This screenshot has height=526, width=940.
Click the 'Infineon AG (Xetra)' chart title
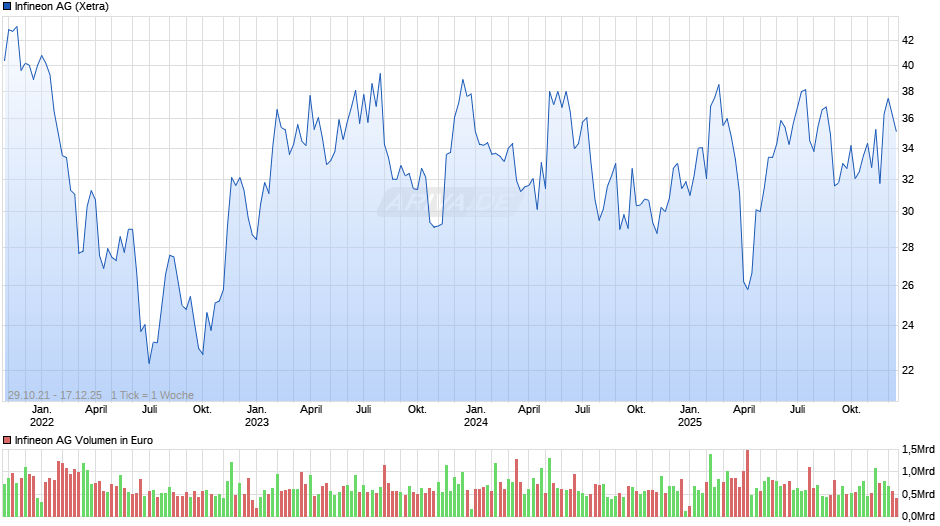point(62,7)
